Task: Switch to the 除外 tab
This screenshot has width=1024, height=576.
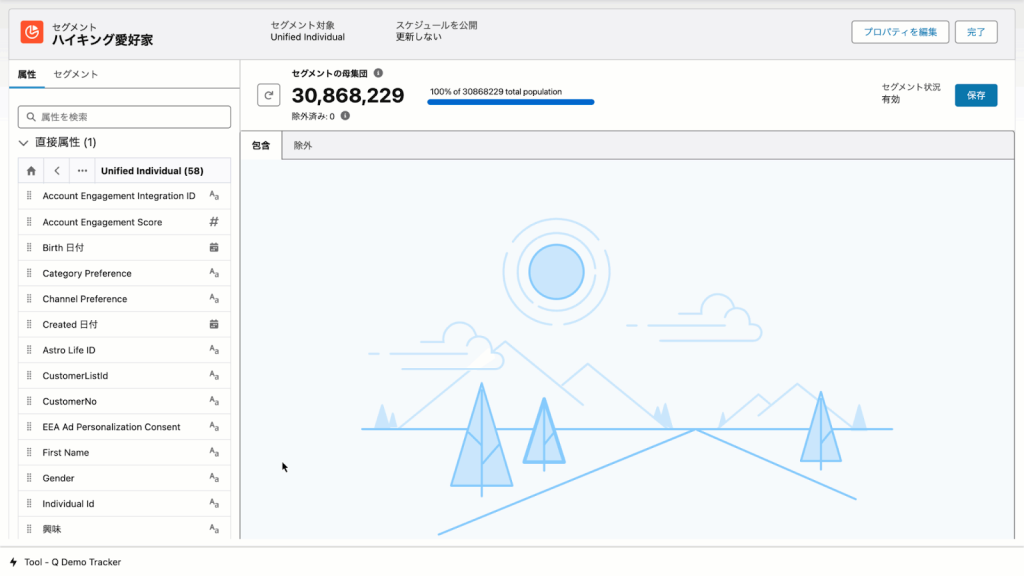Action: point(302,146)
